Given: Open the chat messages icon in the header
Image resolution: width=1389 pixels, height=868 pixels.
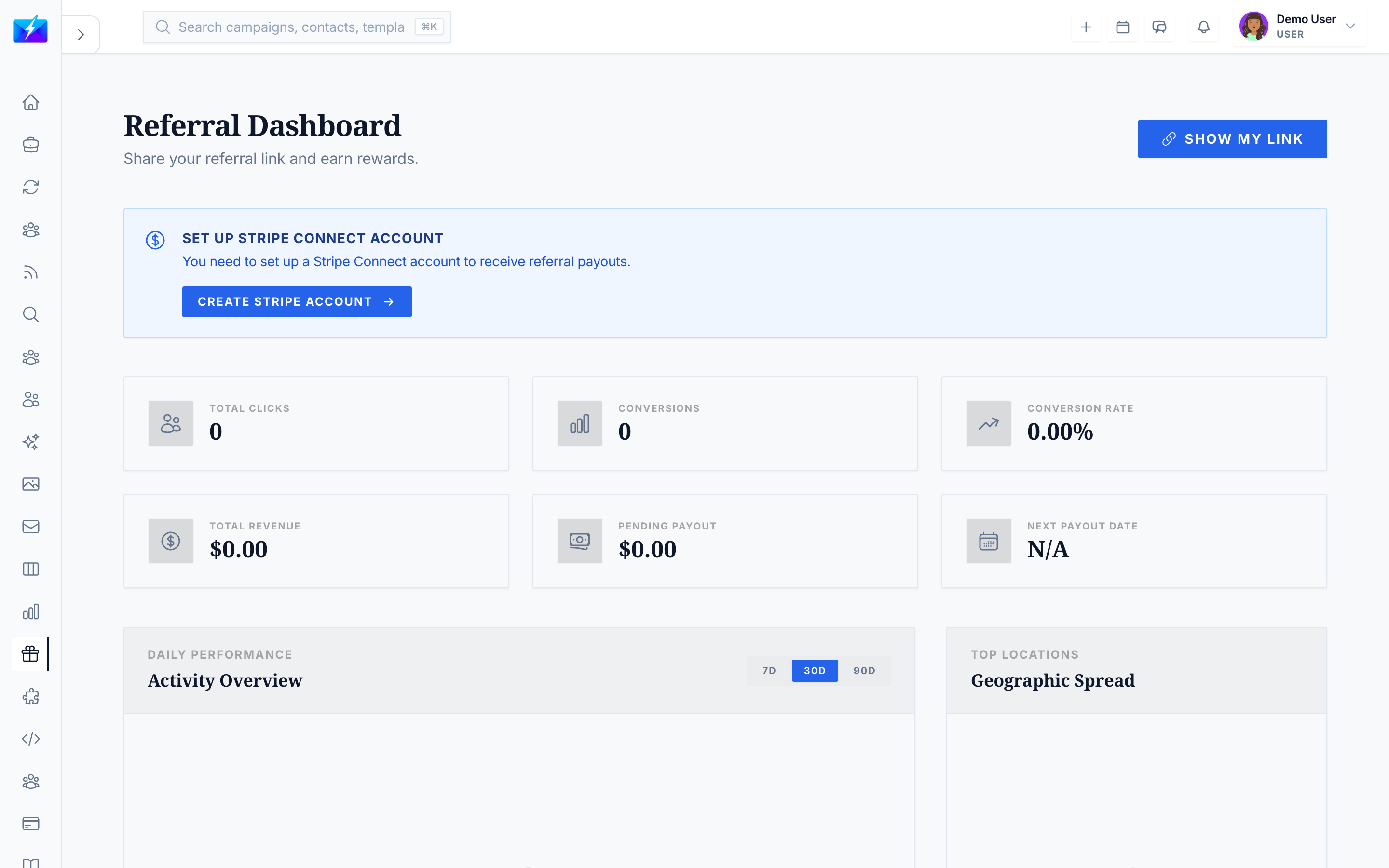Looking at the screenshot, I should [1159, 27].
